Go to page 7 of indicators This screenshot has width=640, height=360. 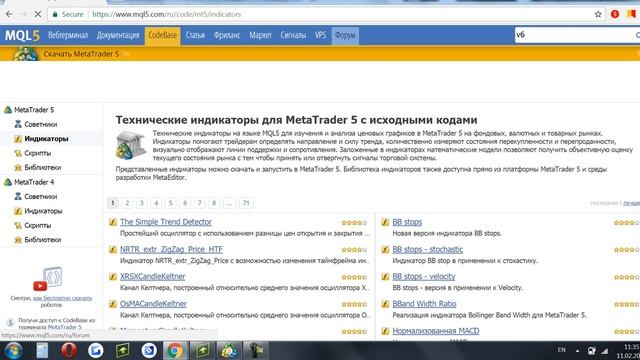click(x=200, y=203)
